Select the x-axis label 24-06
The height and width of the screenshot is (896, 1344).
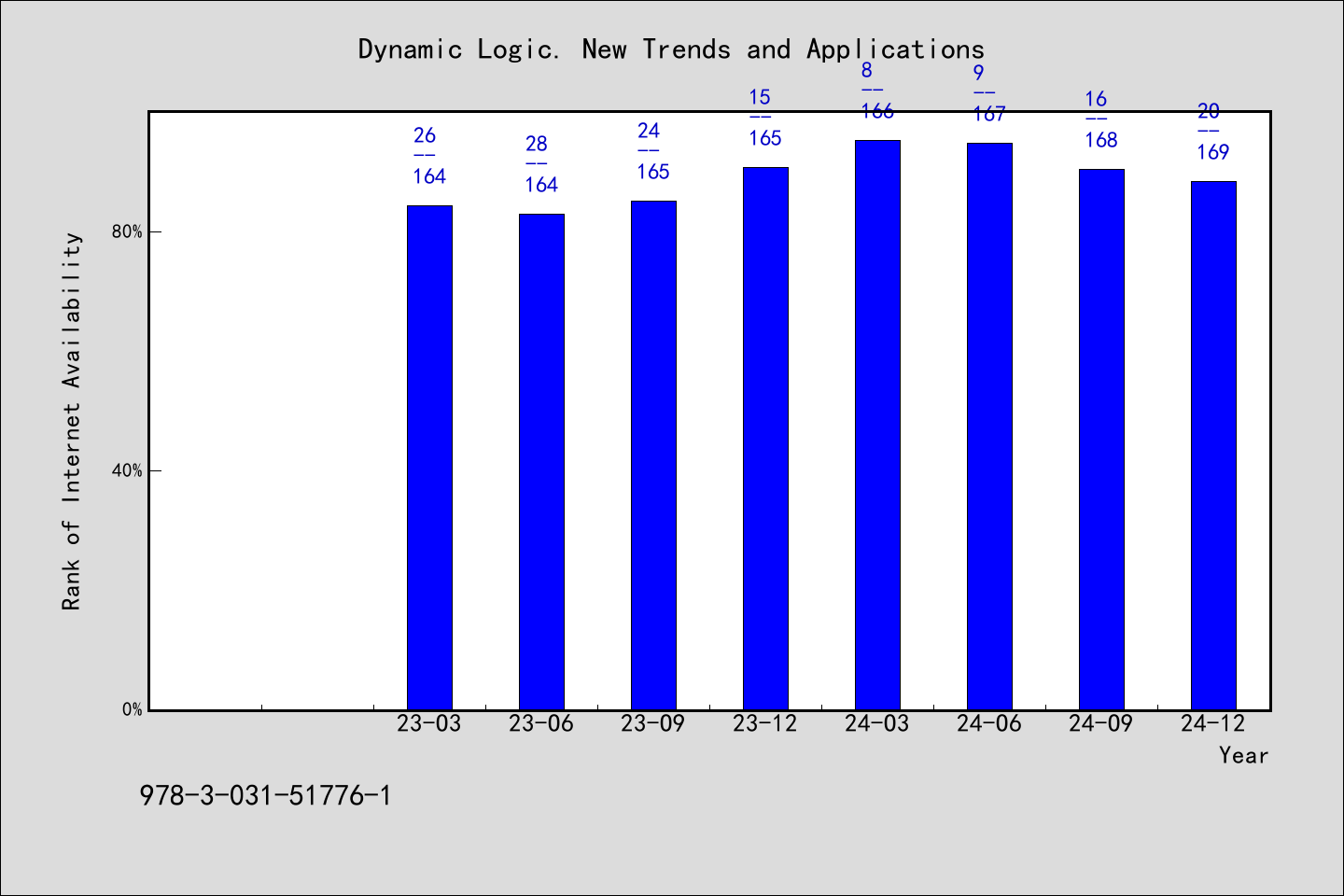tap(989, 723)
